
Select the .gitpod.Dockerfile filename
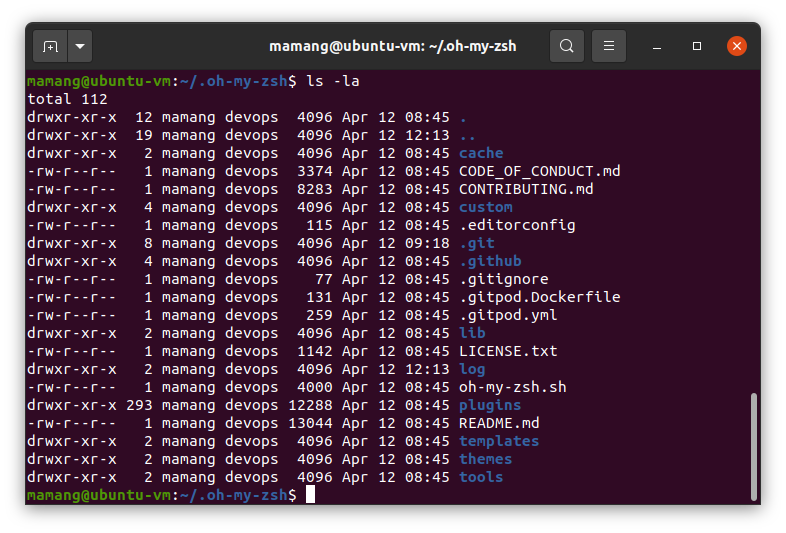(x=539, y=297)
